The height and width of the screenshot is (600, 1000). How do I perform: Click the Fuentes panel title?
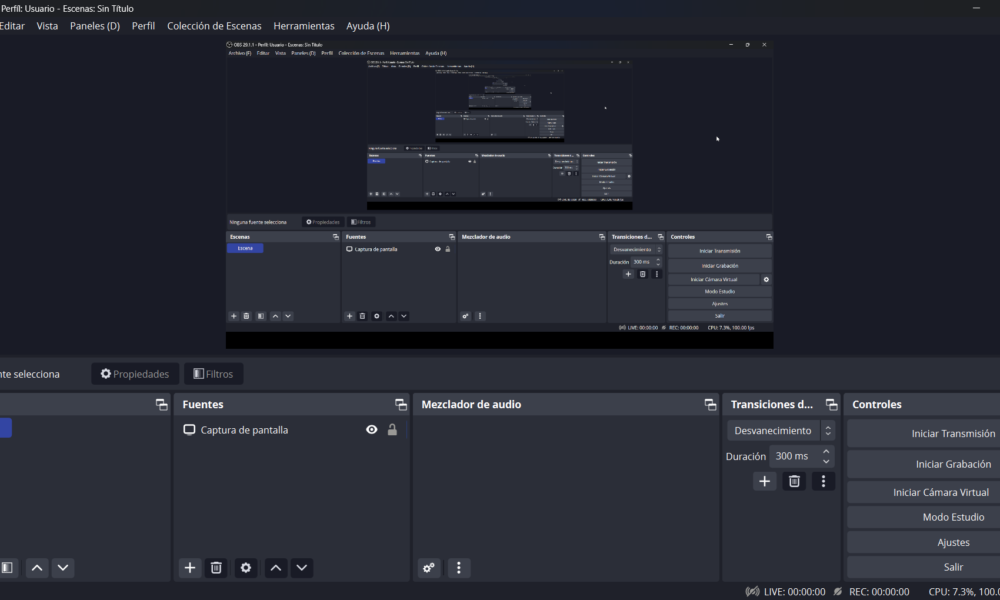[x=203, y=404]
